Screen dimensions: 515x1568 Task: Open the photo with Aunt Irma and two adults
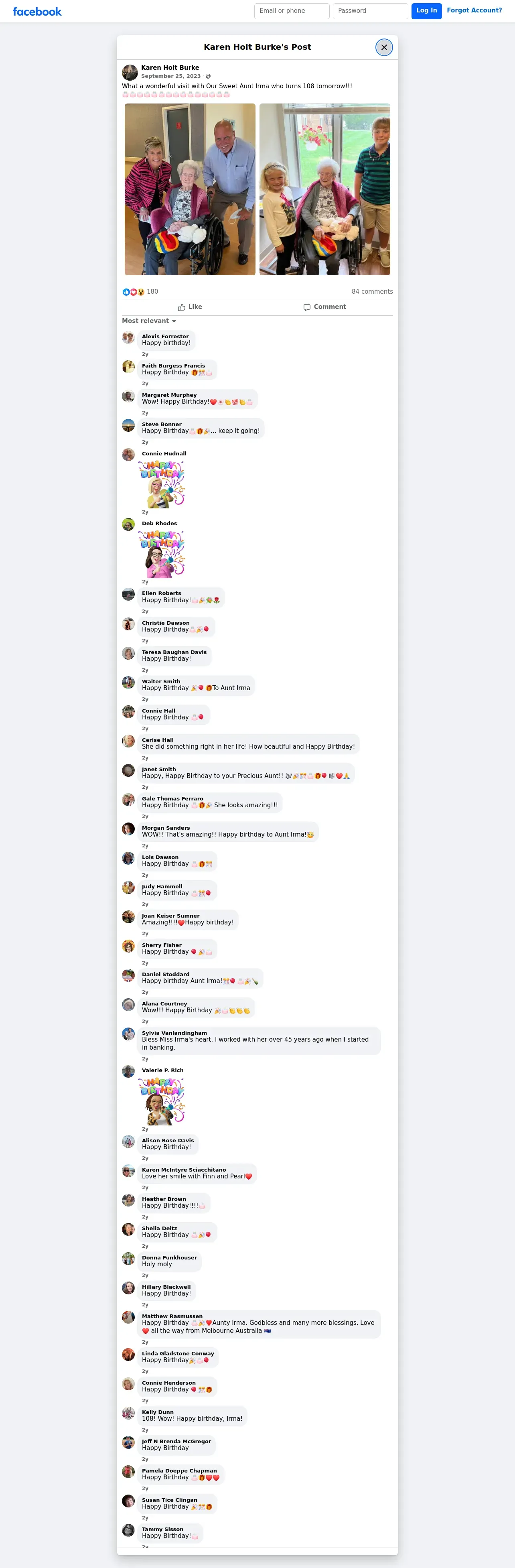[x=190, y=189]
